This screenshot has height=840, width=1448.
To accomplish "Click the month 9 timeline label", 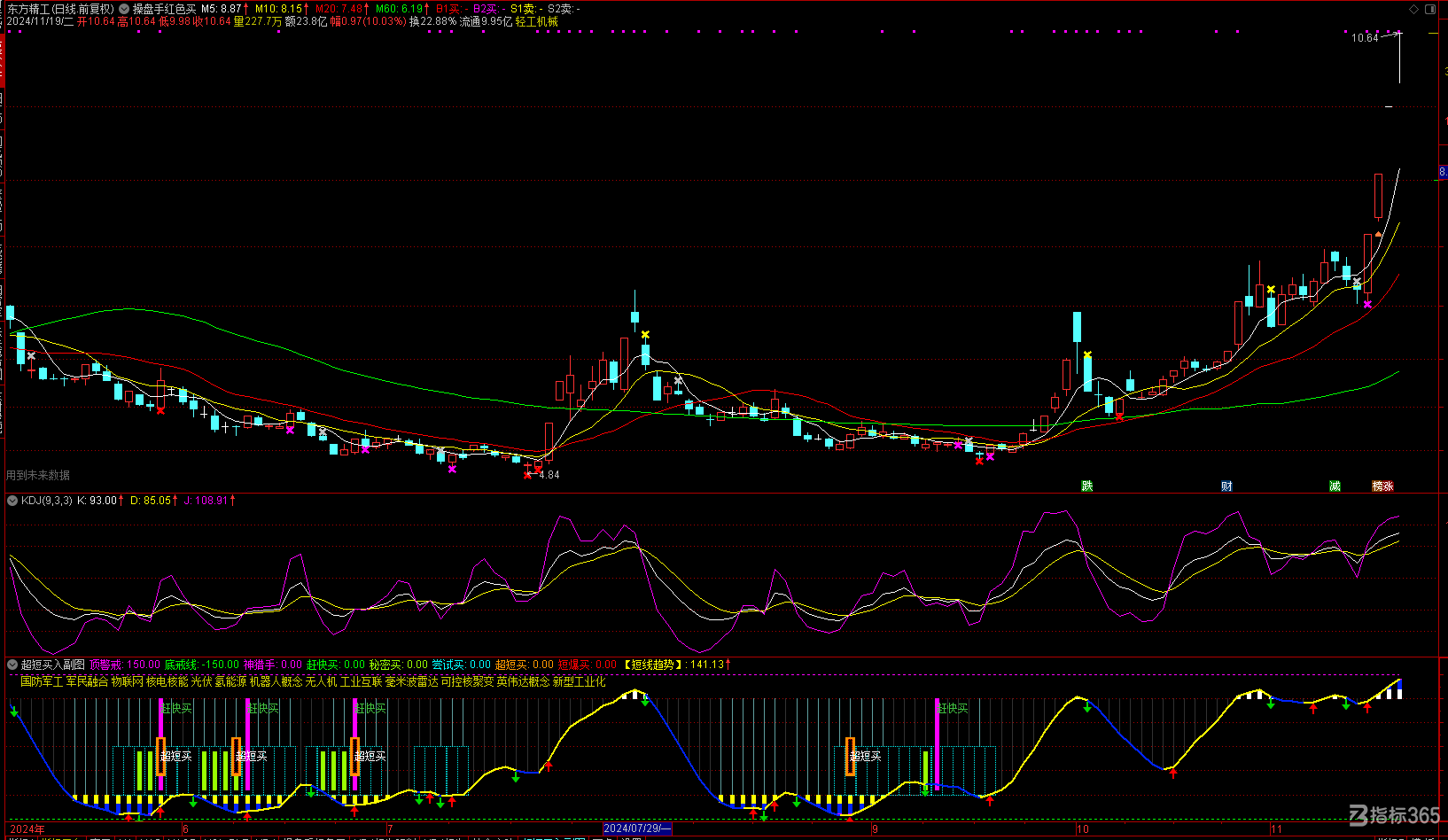I will (x=875, y=829).
